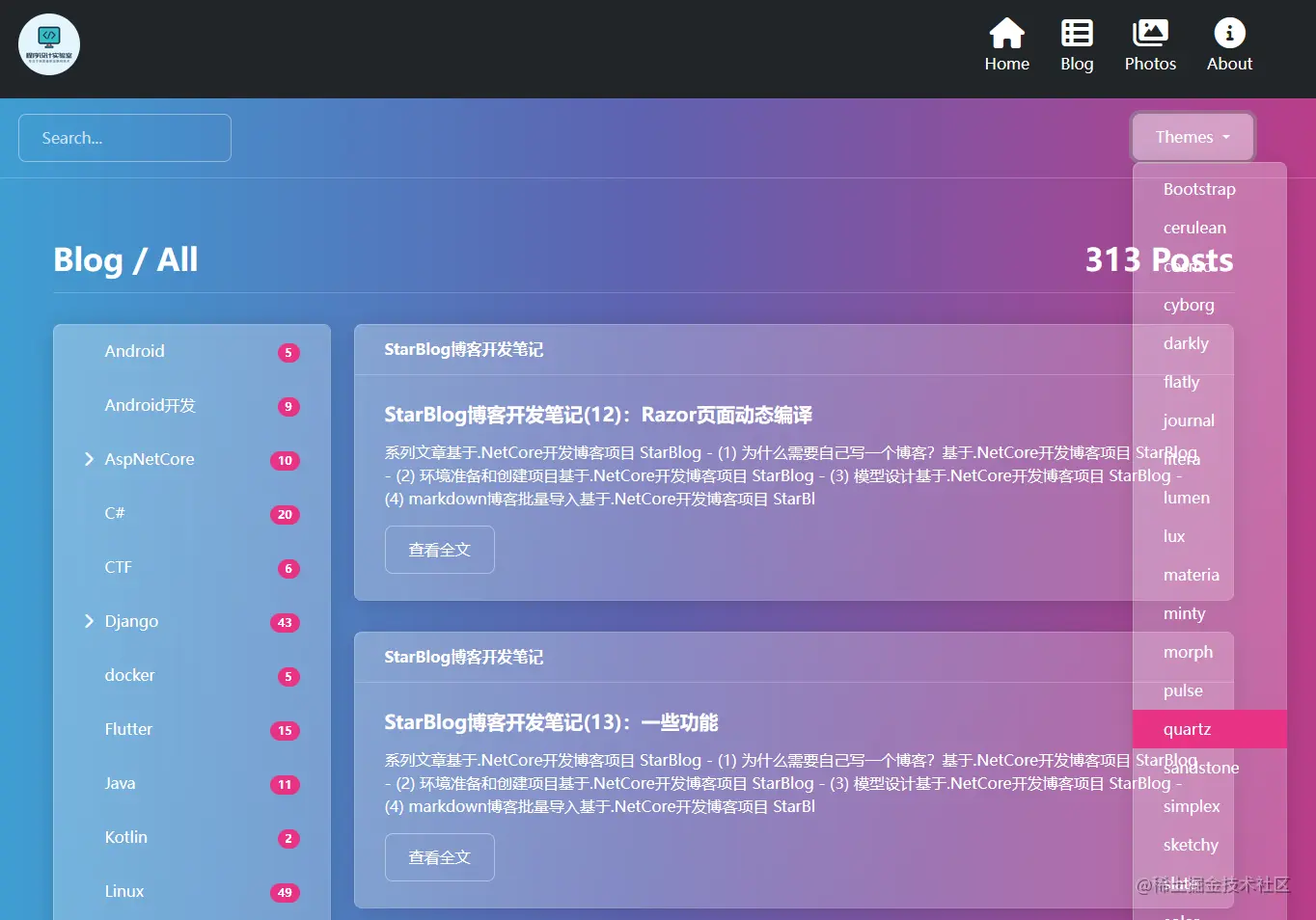Choose the lumen theme

pyautogui.click(x=1210, y=498)
